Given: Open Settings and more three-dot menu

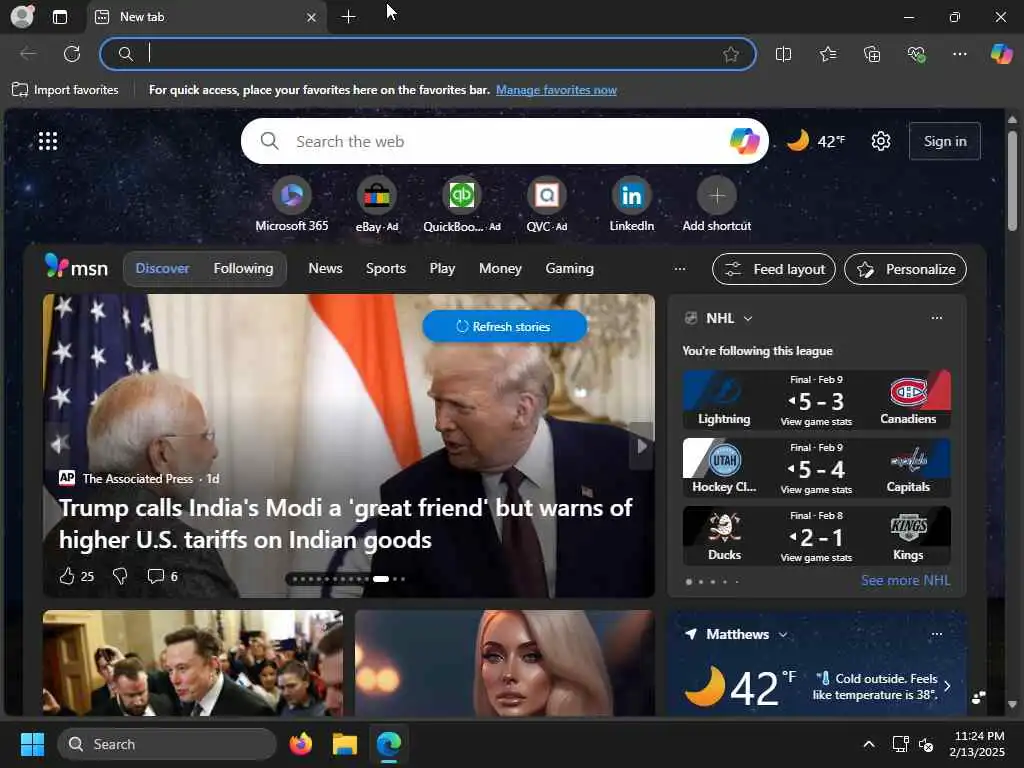Looking at the screenshot, I should [x=959, y=54].
